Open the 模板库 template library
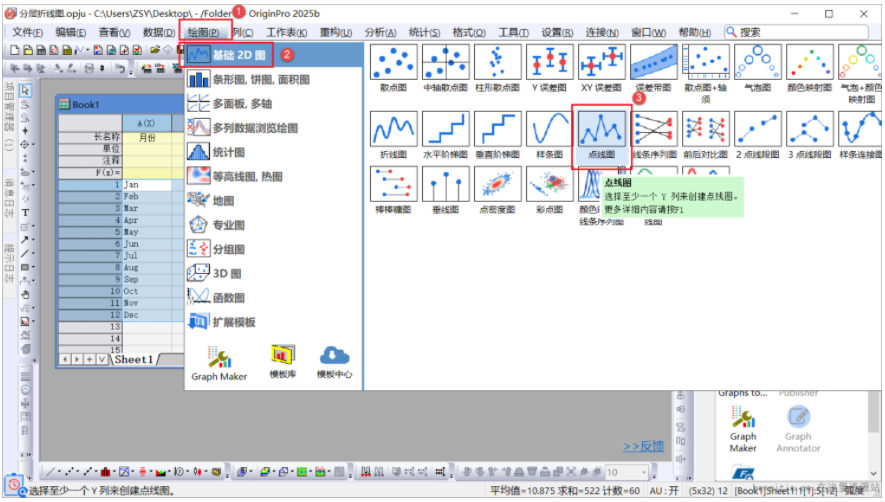Viewport: 885px width, 502px height. tap(282, 361)
